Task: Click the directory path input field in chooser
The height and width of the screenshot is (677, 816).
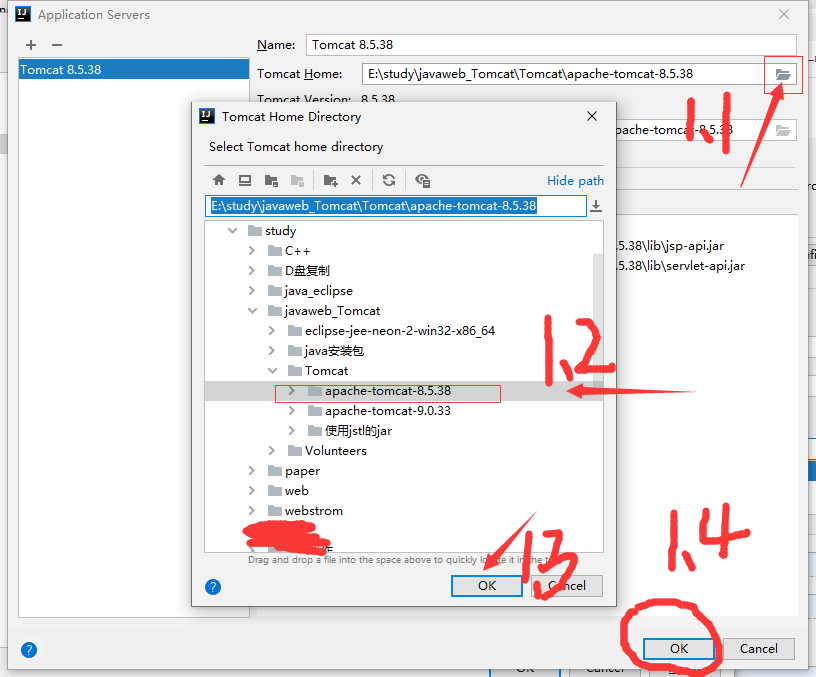Action: tap(396, 206)
